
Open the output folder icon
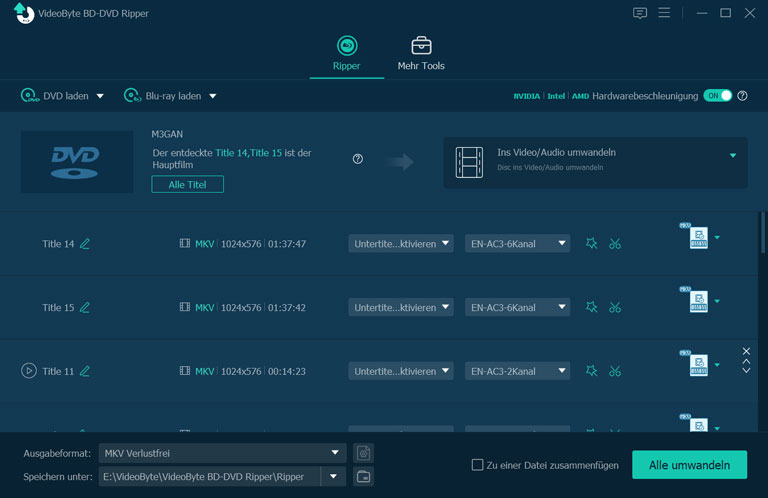pyautogui.click(x=363, y=476)
